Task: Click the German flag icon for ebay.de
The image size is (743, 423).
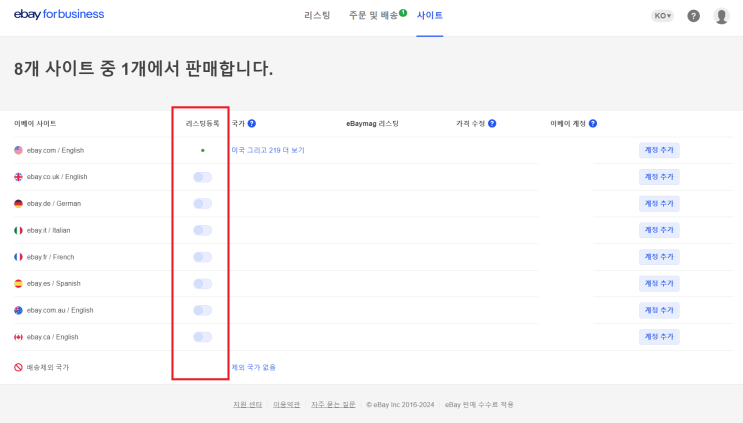Action: [x=18, y=204]
